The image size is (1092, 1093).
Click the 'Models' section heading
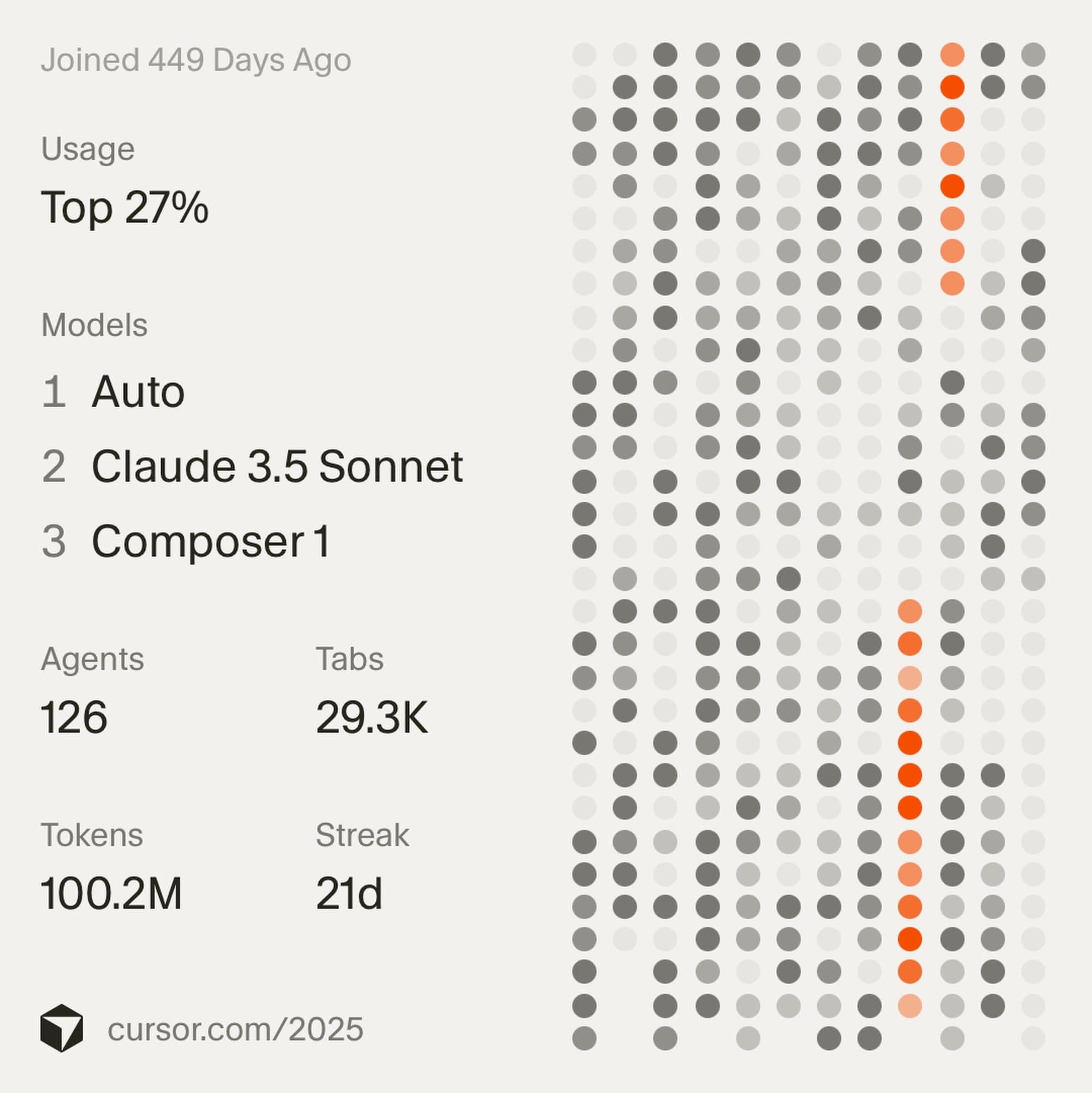pyautogui.click(x=95, y=325)
